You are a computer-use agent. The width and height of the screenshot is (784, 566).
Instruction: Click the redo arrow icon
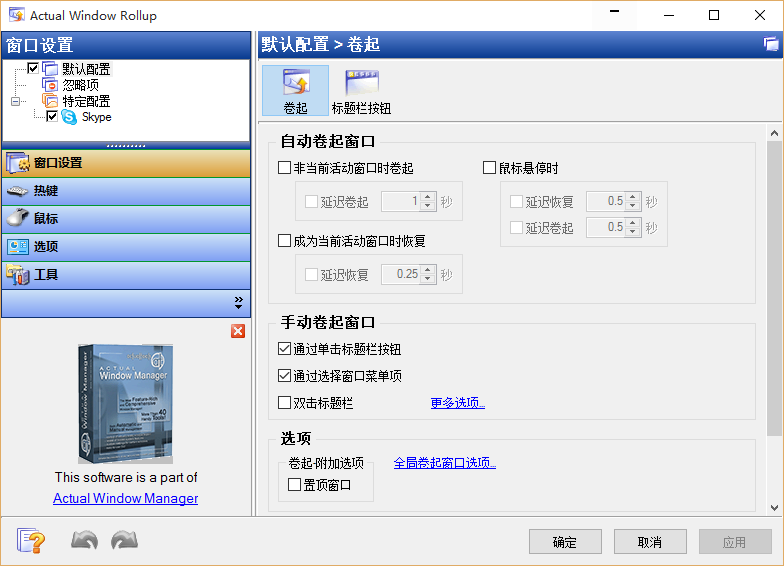[124, 541]
